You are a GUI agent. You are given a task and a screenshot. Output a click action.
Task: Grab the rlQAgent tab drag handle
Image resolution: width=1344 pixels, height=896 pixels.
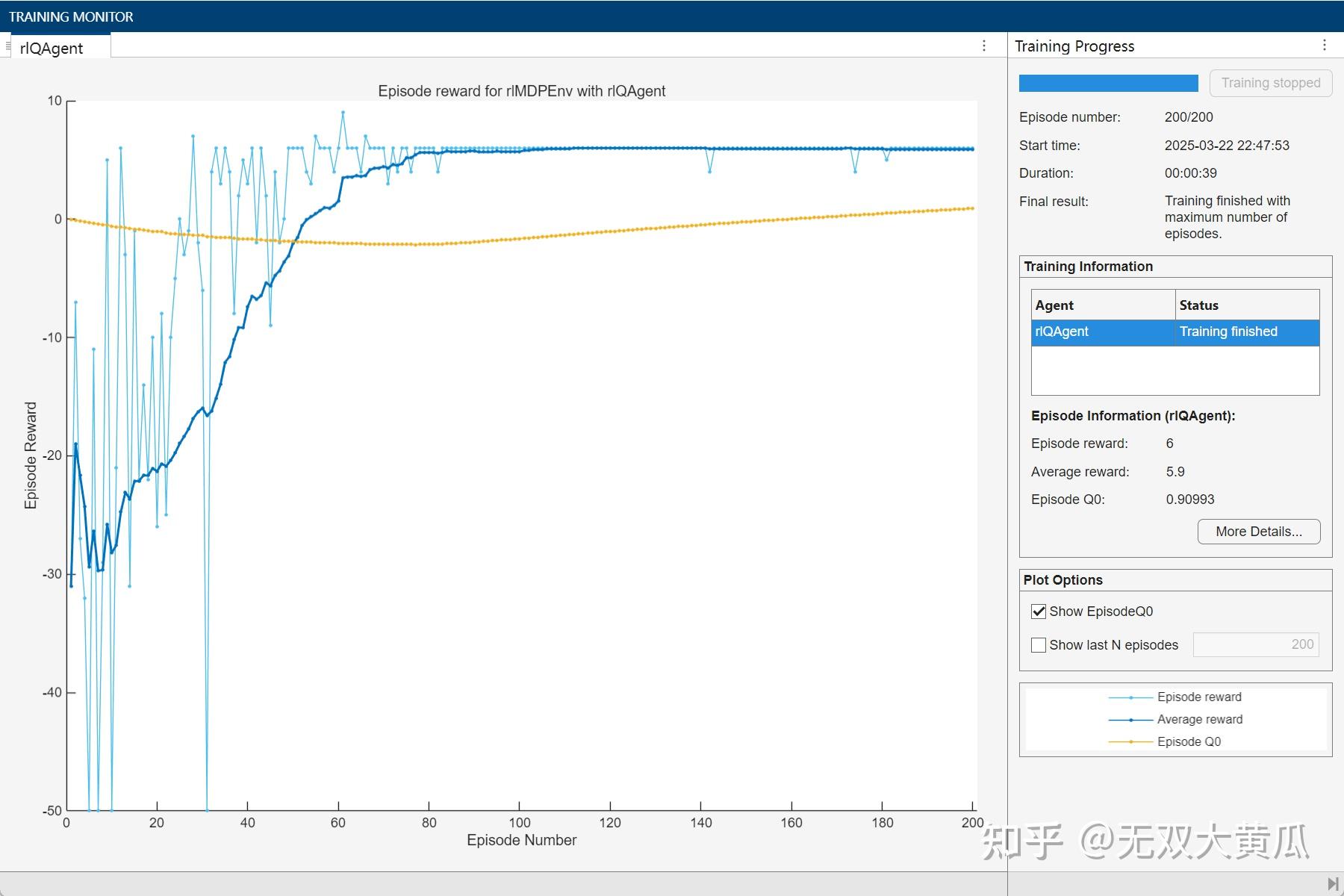click(x=8, y=46)
